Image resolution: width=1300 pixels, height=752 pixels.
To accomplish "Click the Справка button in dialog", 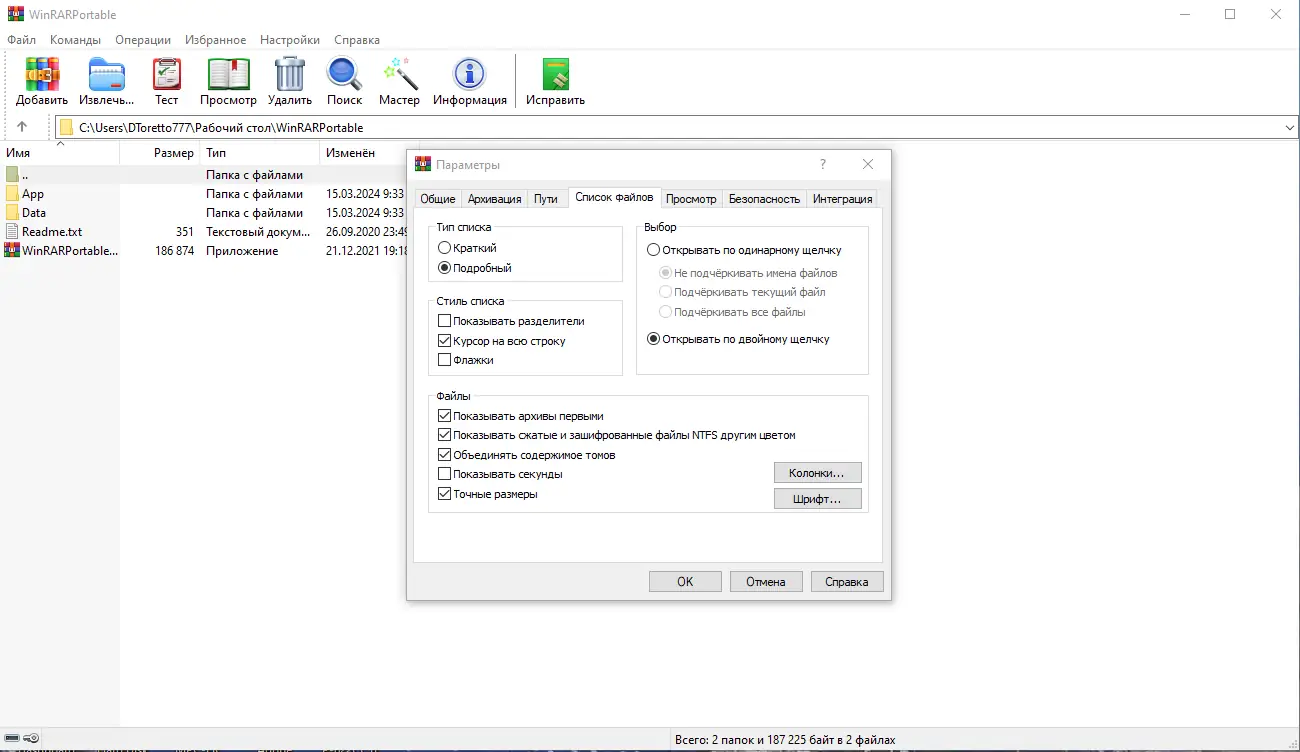I will tap(847, 582).
